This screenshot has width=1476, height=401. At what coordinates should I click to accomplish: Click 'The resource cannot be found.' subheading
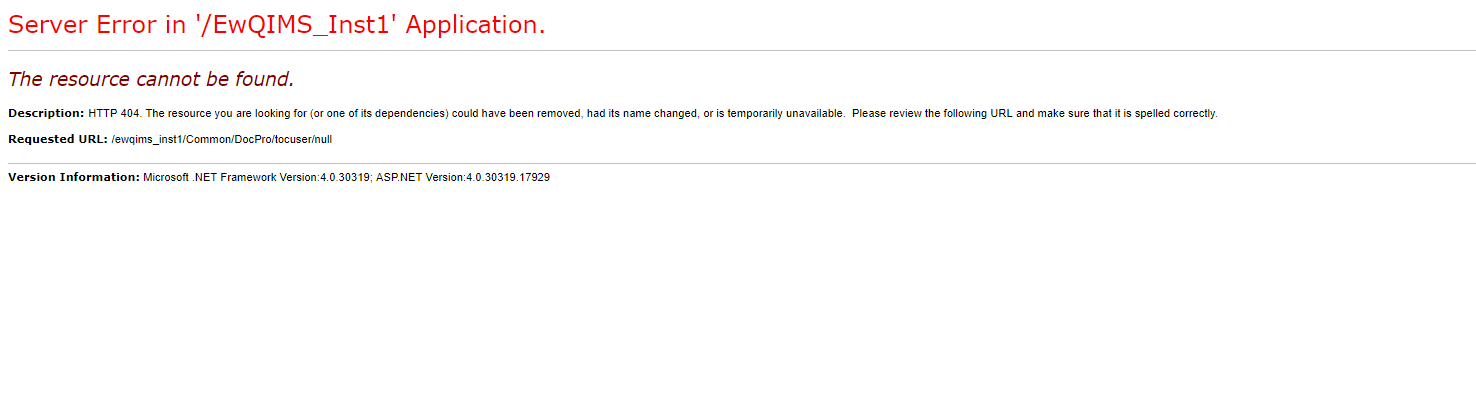tap(151, 79)
